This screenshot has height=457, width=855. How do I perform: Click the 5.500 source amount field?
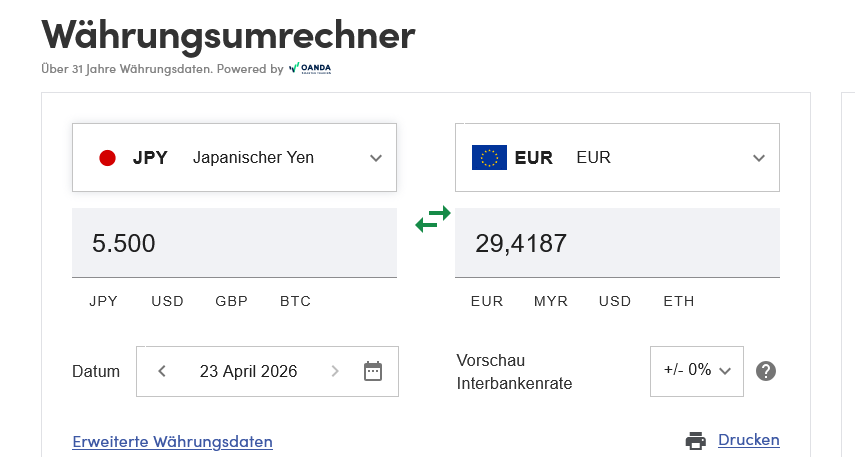point(234,243)
